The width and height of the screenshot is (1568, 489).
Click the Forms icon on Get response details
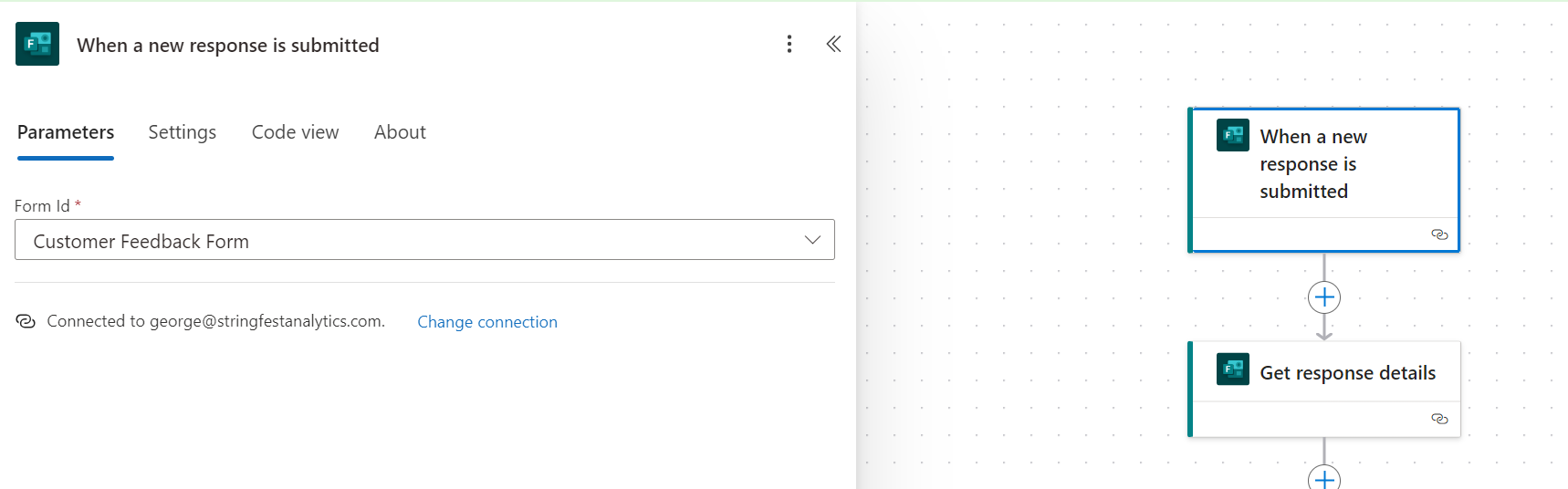1233,369
